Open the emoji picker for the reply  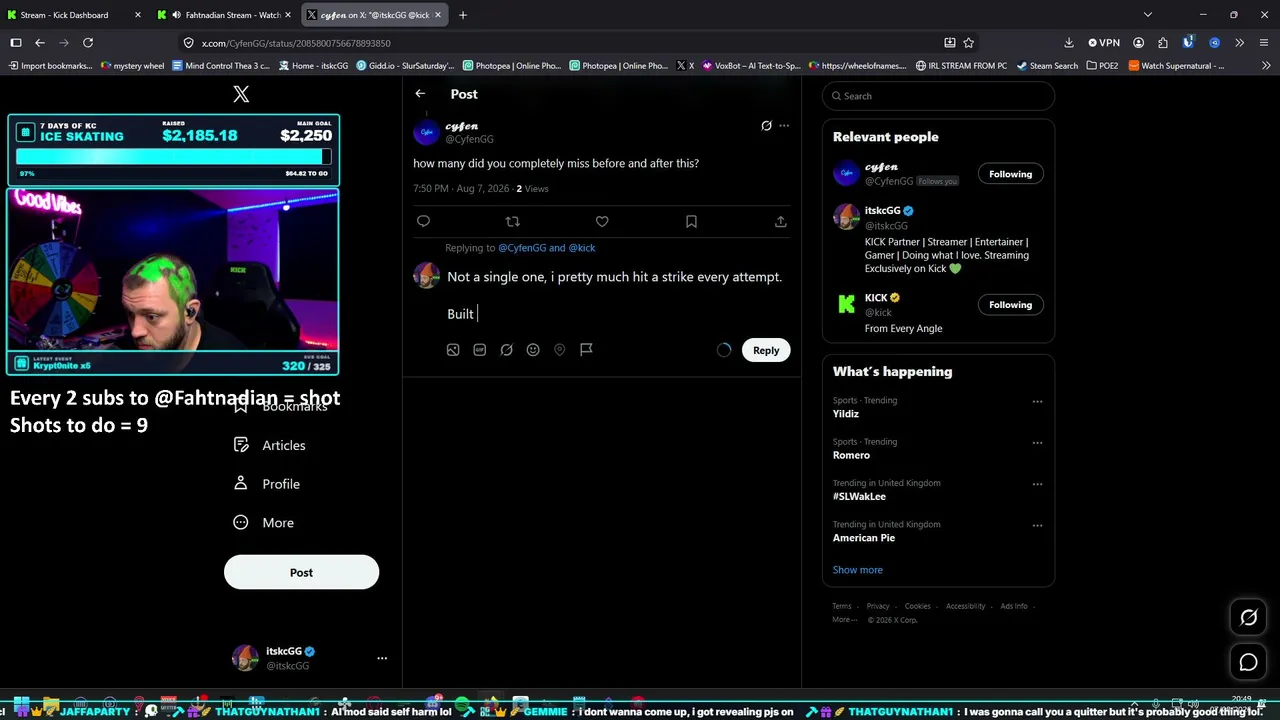[x=533, y=350]
